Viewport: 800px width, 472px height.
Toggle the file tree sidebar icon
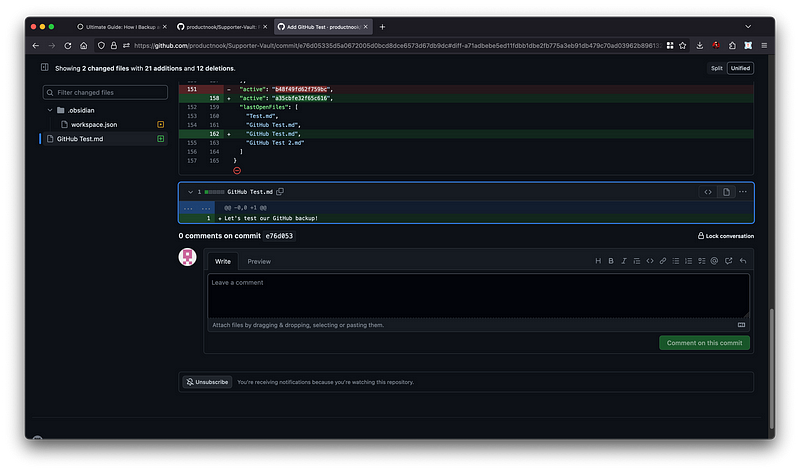[x=45, y=67]
